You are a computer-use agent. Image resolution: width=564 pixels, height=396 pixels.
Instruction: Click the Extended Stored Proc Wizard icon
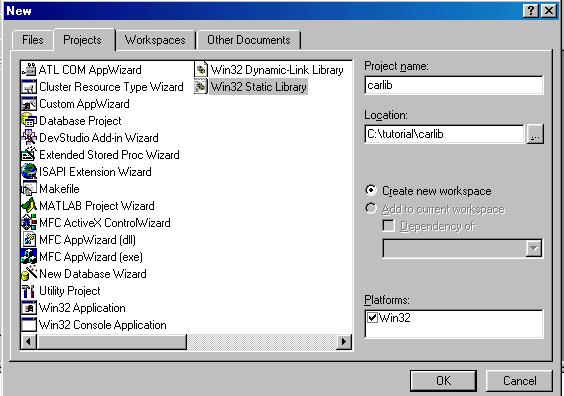click(29, 155)
